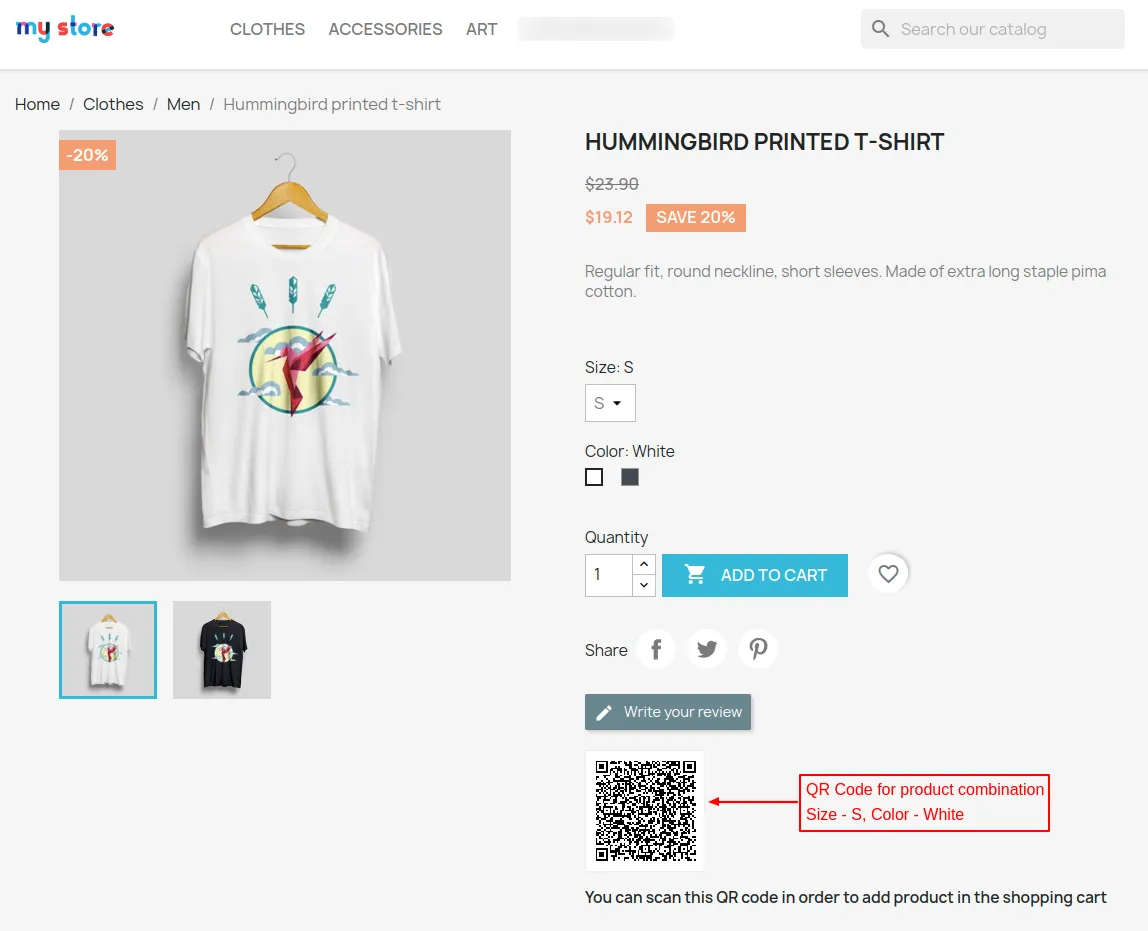Open the Size dropdown
Screen dimensions: 1148x931
(x=610, y=403)
